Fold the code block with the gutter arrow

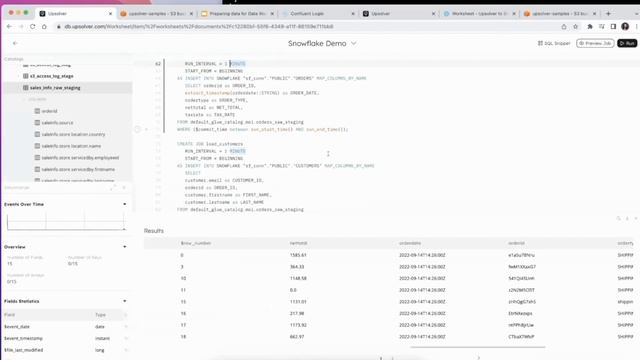(x=146, y=129)
